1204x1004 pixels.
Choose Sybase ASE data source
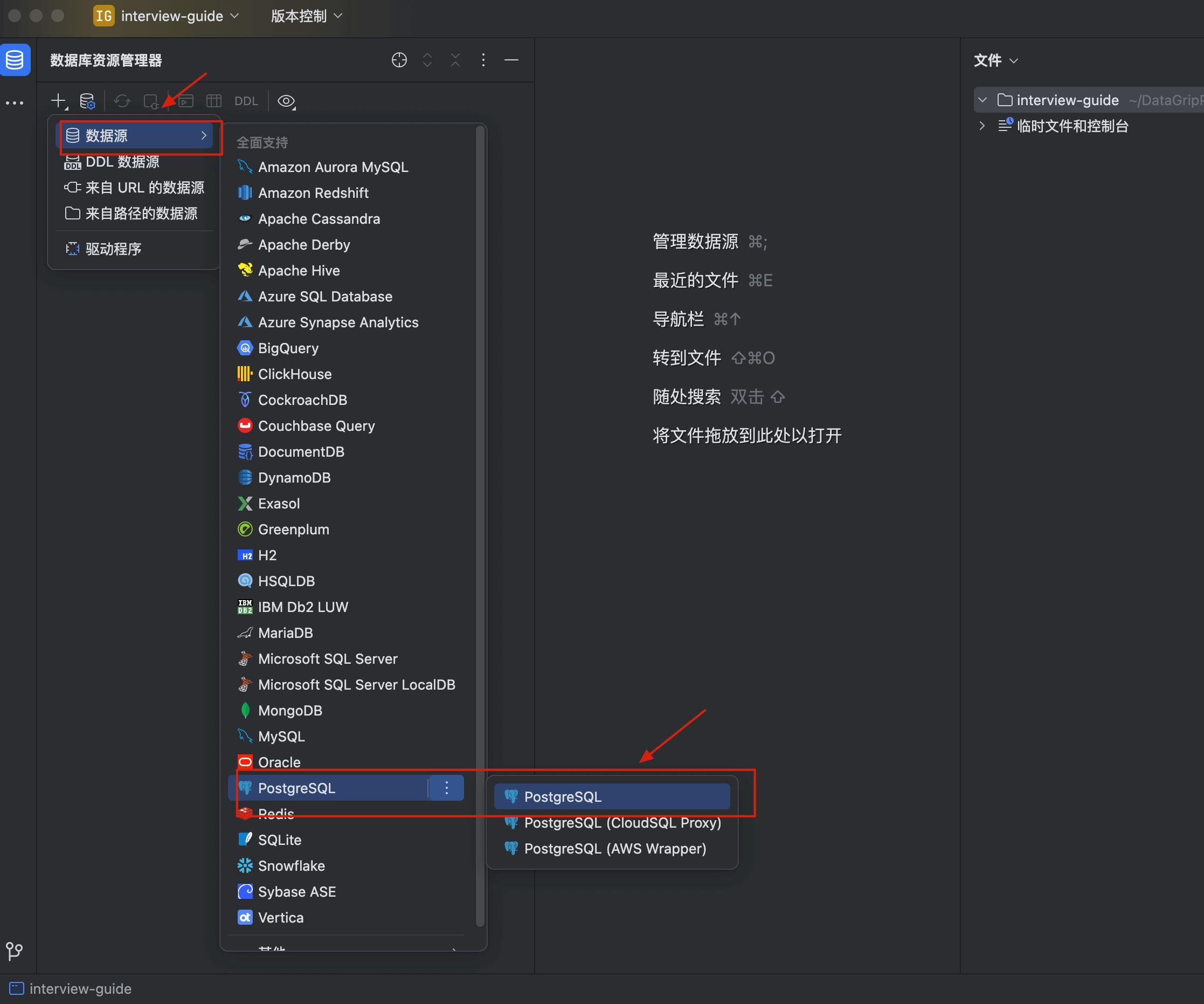coord(347,891)
